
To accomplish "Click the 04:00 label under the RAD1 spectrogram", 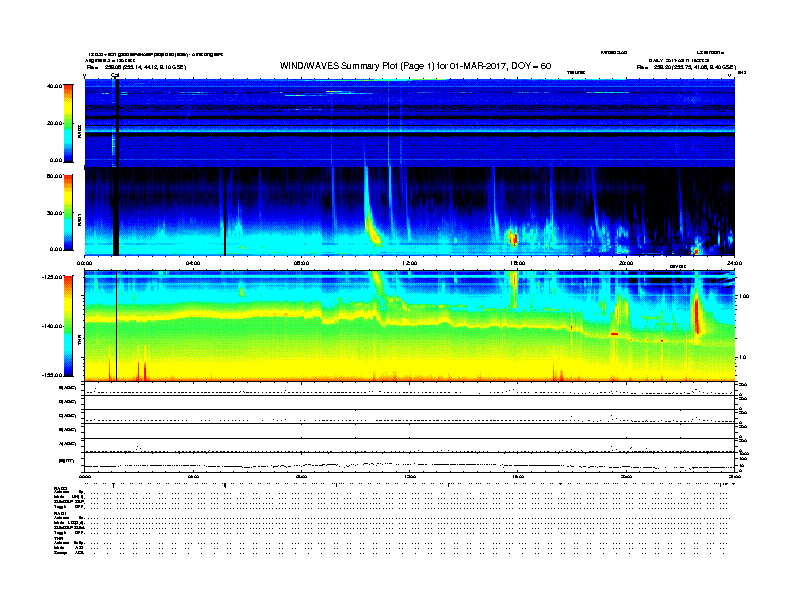I will (x=193, y=263).
